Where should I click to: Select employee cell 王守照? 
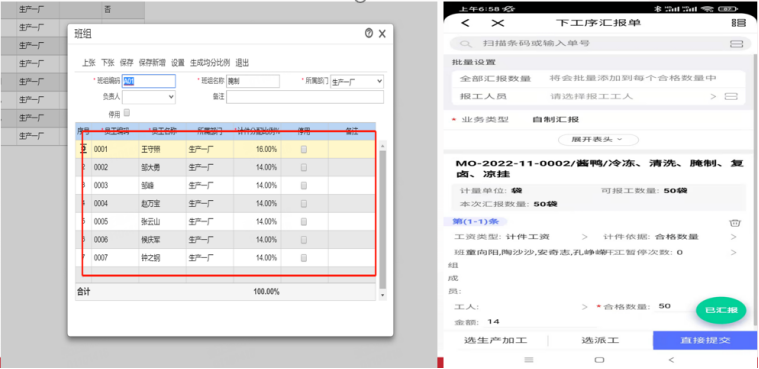click(162, 150)
